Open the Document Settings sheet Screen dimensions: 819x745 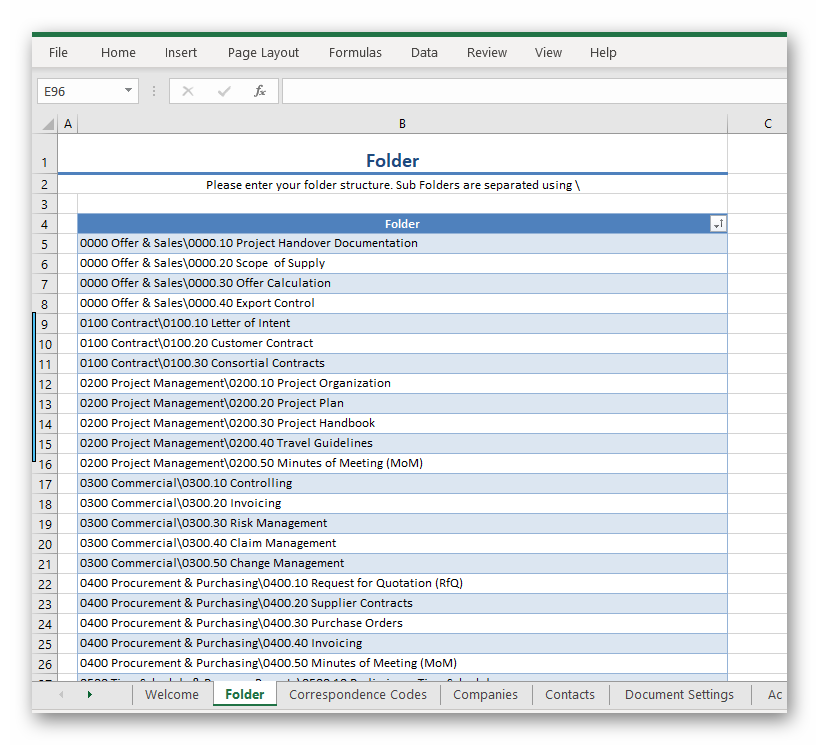tap(679, 694)
